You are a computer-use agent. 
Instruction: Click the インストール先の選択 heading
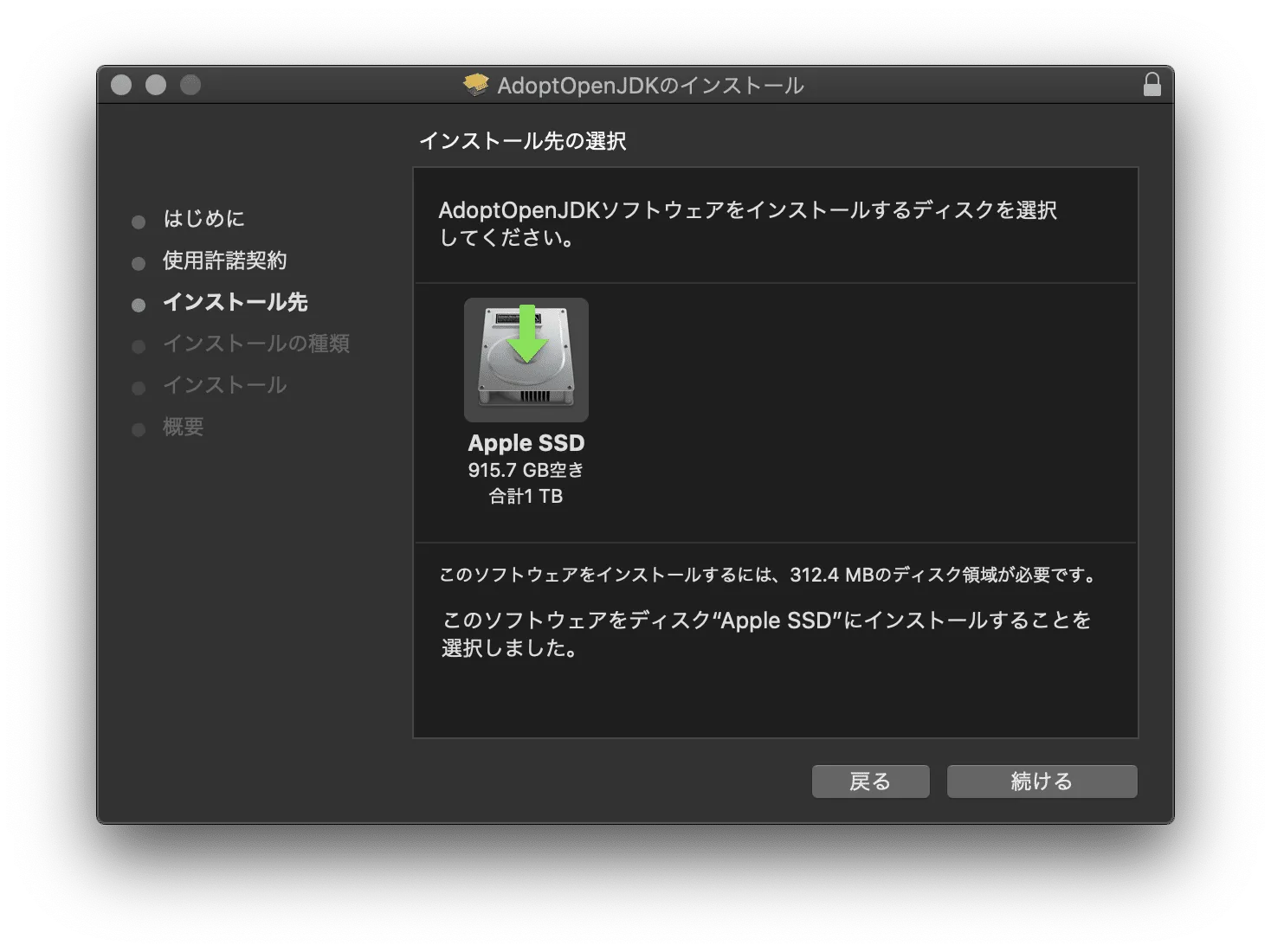(x=523, y=141)
